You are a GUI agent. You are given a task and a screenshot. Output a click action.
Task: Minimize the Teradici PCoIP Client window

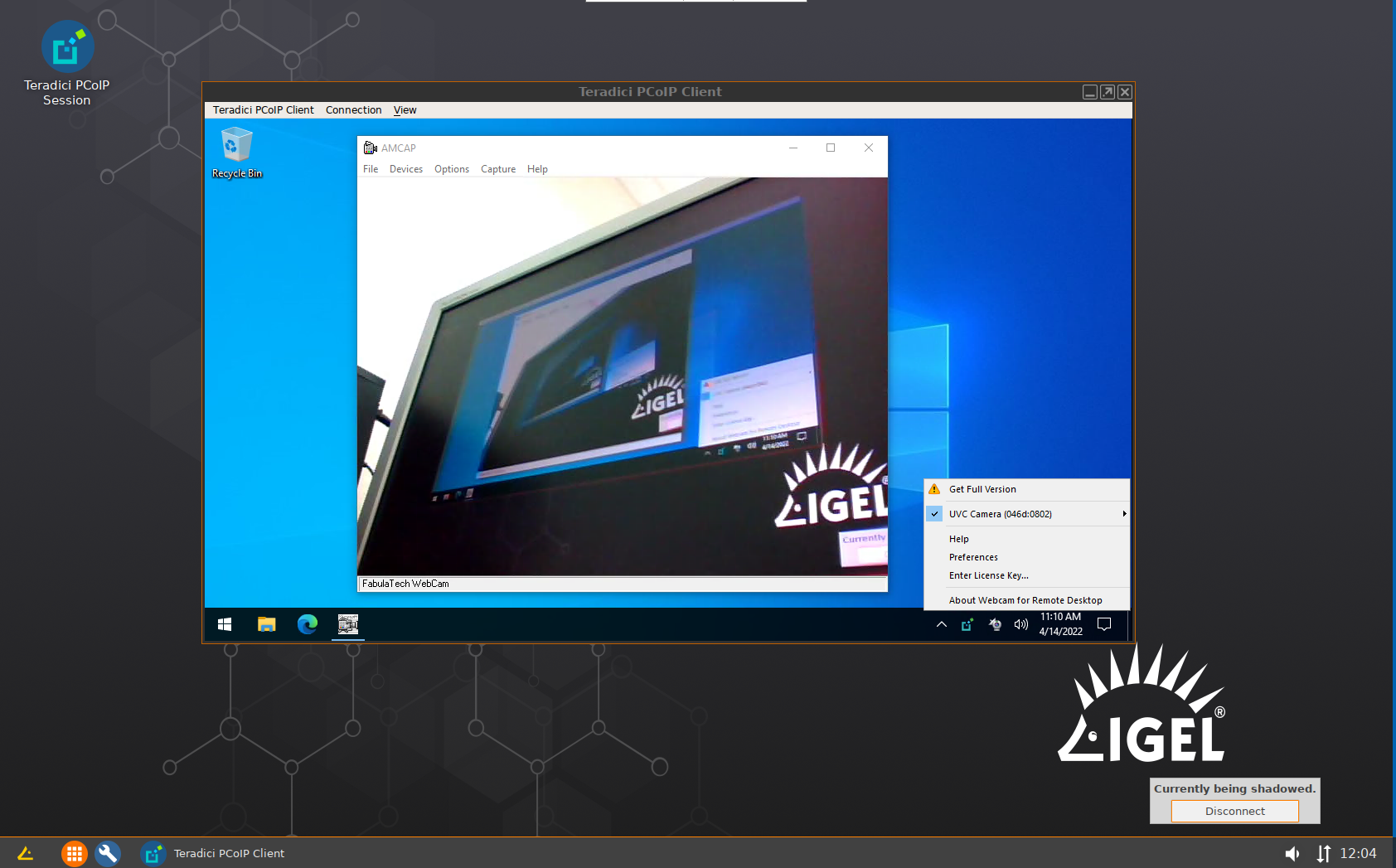1090,92
